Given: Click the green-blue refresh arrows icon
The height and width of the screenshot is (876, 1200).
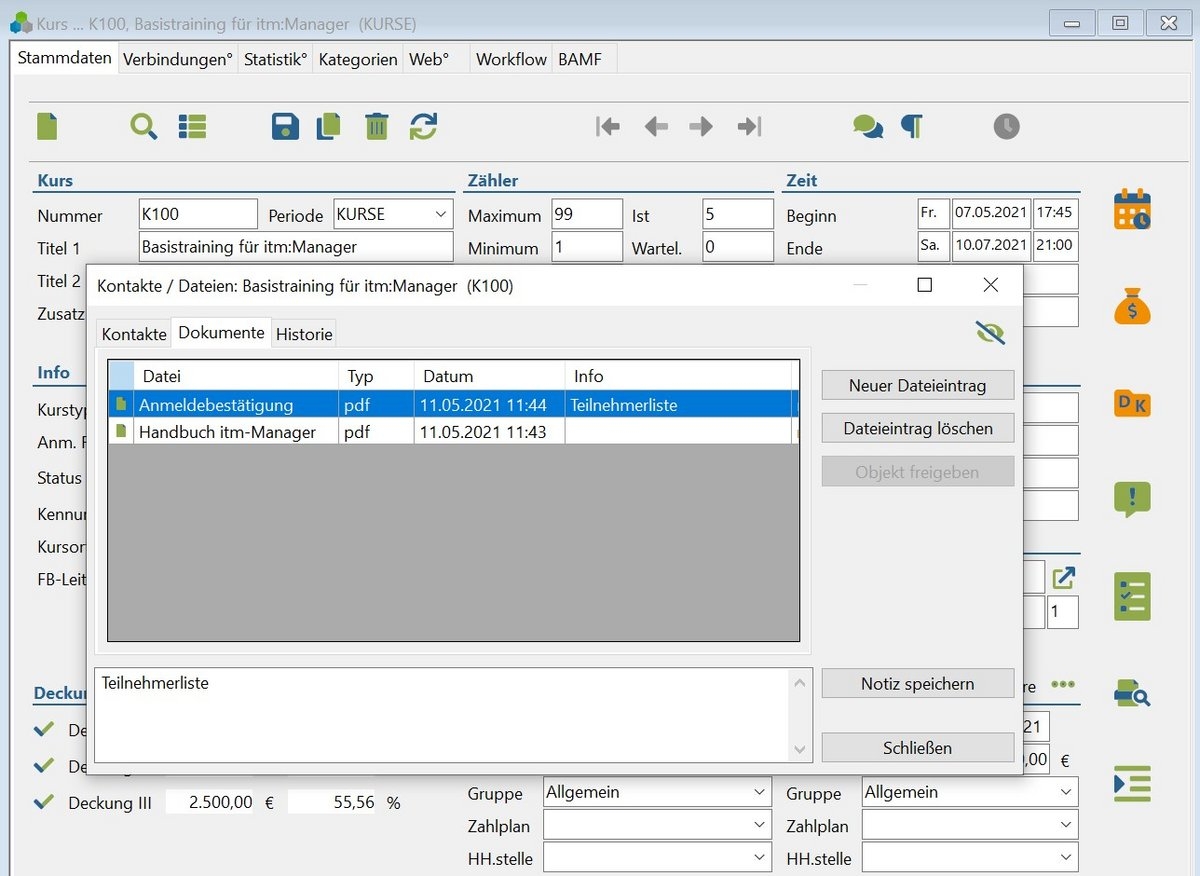Looking at the screenshot, I should pyautogui.click(x=423, y=126).
